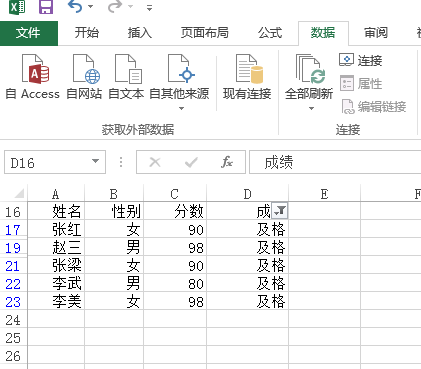Expand the Name Box dropdown
The height and width of the screenshot is (369, 421).
96,162
